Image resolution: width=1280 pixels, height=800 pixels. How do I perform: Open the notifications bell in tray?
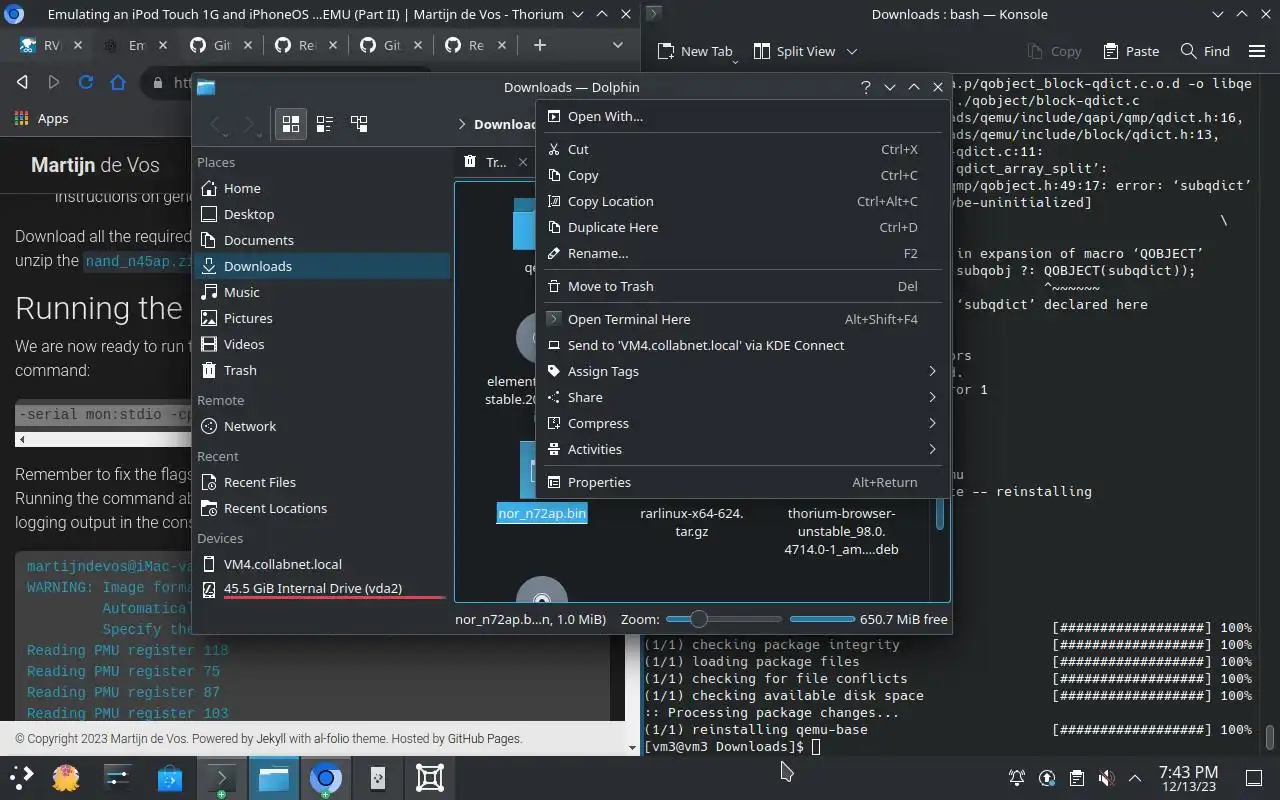tap(1017, 777)
